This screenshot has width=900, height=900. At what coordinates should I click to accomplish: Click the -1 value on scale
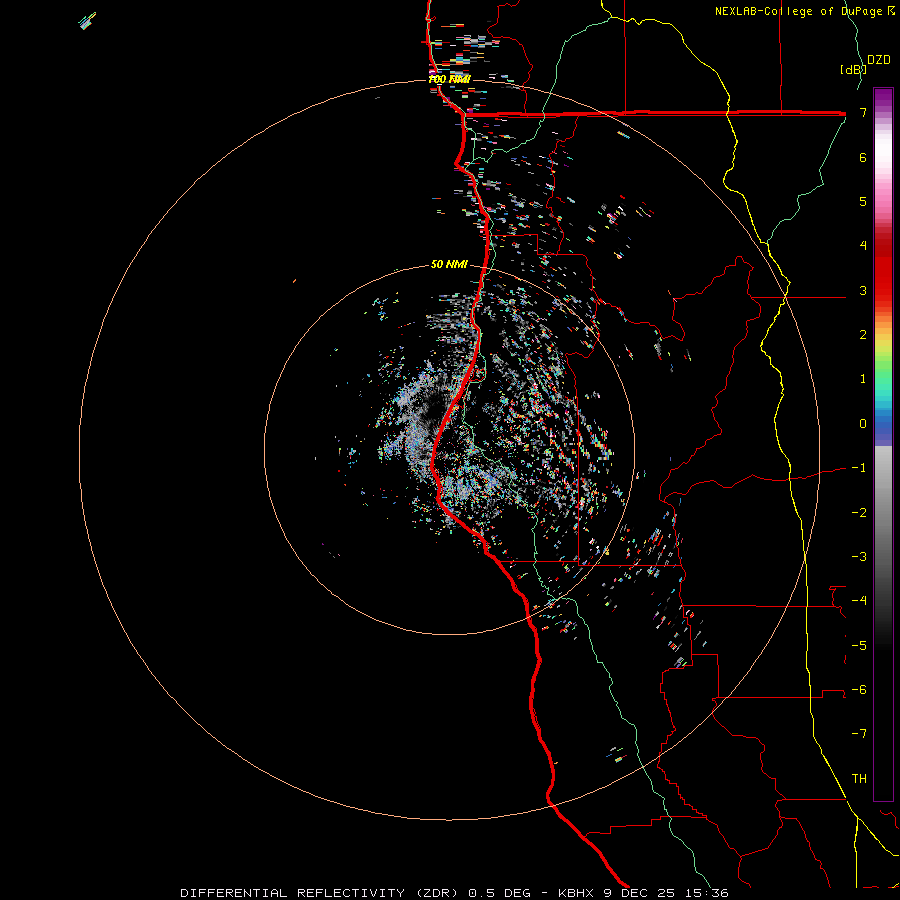859,468
